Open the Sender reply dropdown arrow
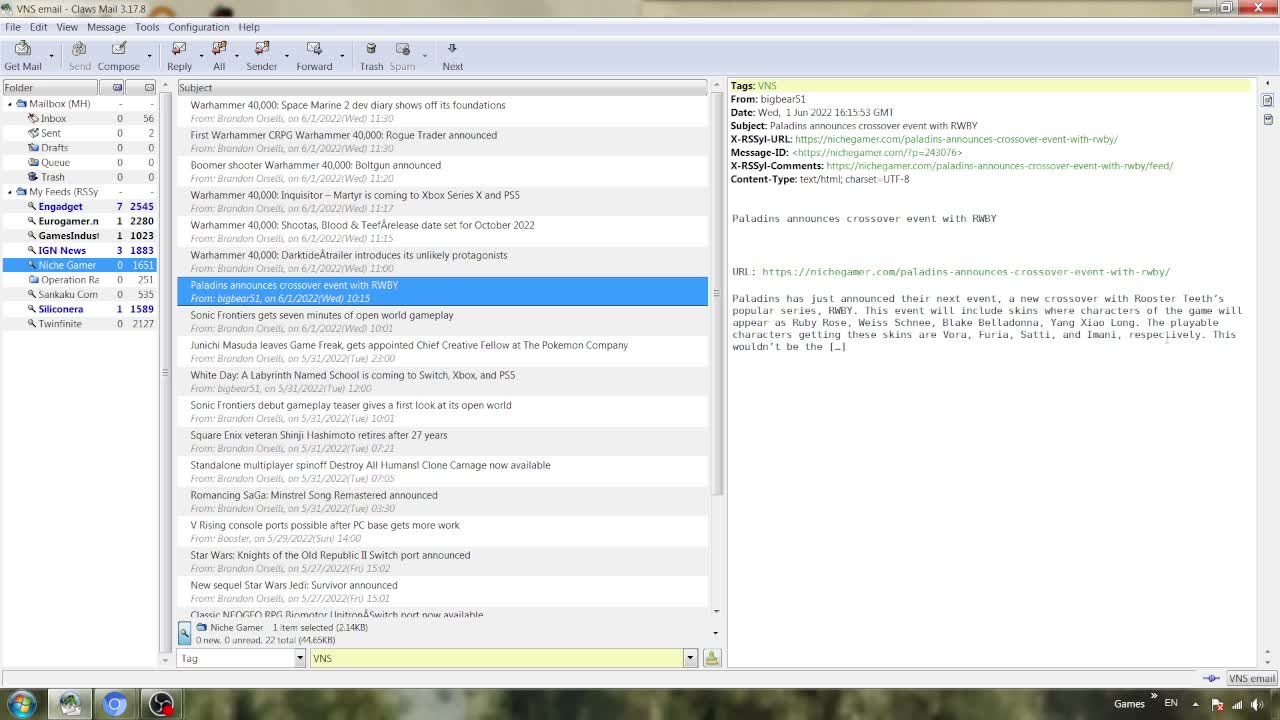Image resolution: width=1280 pixels, height=720 pixels. 287,56
